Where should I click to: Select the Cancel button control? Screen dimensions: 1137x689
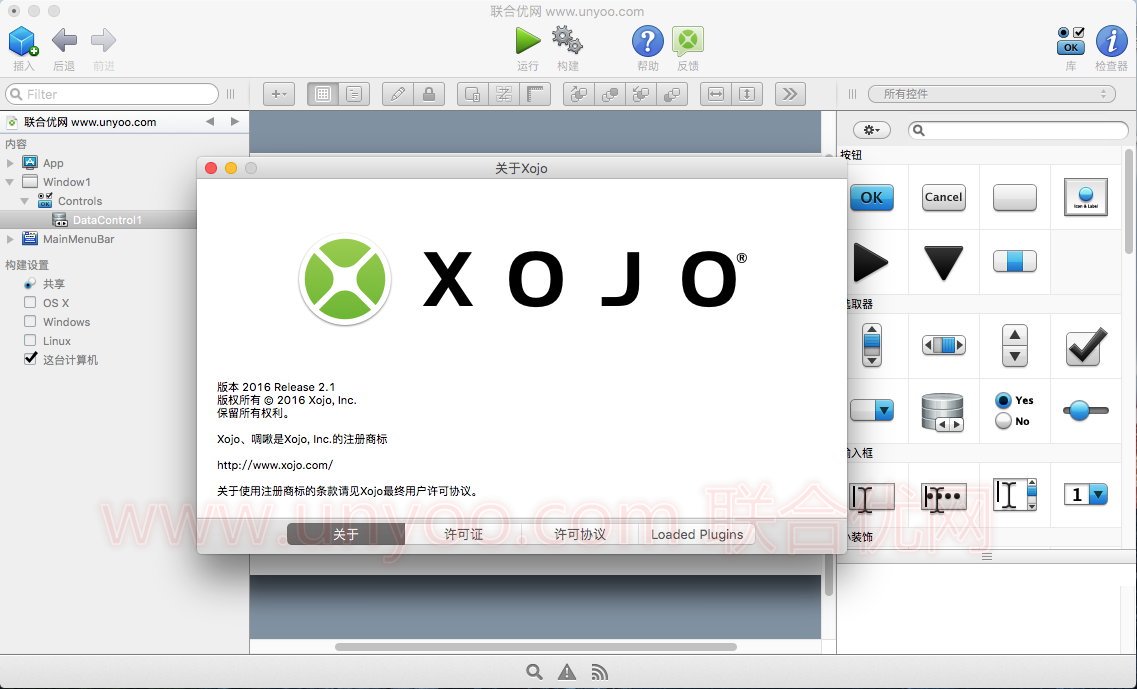pyautogui.click(x=943, y=197)
